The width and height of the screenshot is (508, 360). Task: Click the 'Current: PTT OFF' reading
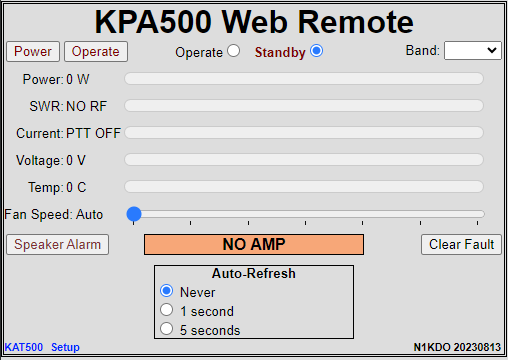click(68, 134)
